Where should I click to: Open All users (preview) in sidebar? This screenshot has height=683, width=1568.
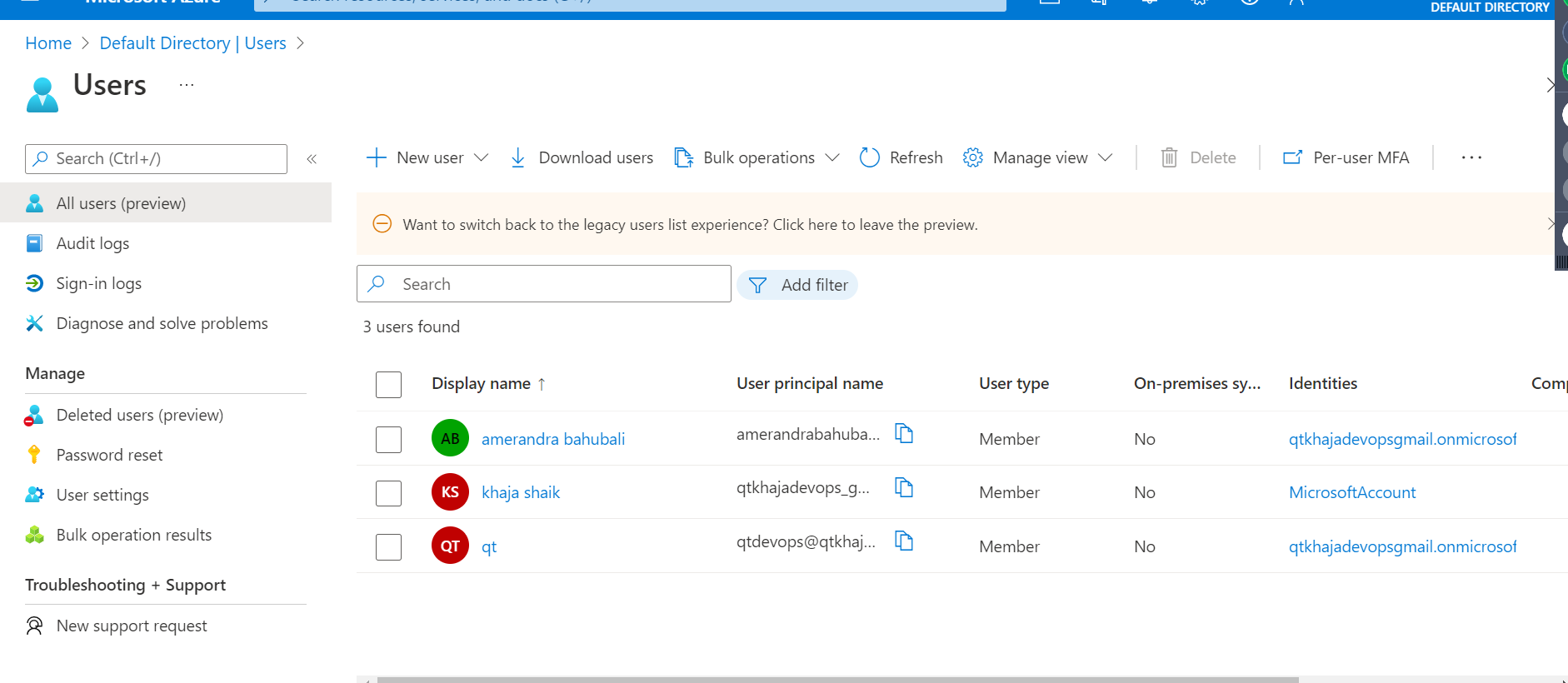[166, 203]
